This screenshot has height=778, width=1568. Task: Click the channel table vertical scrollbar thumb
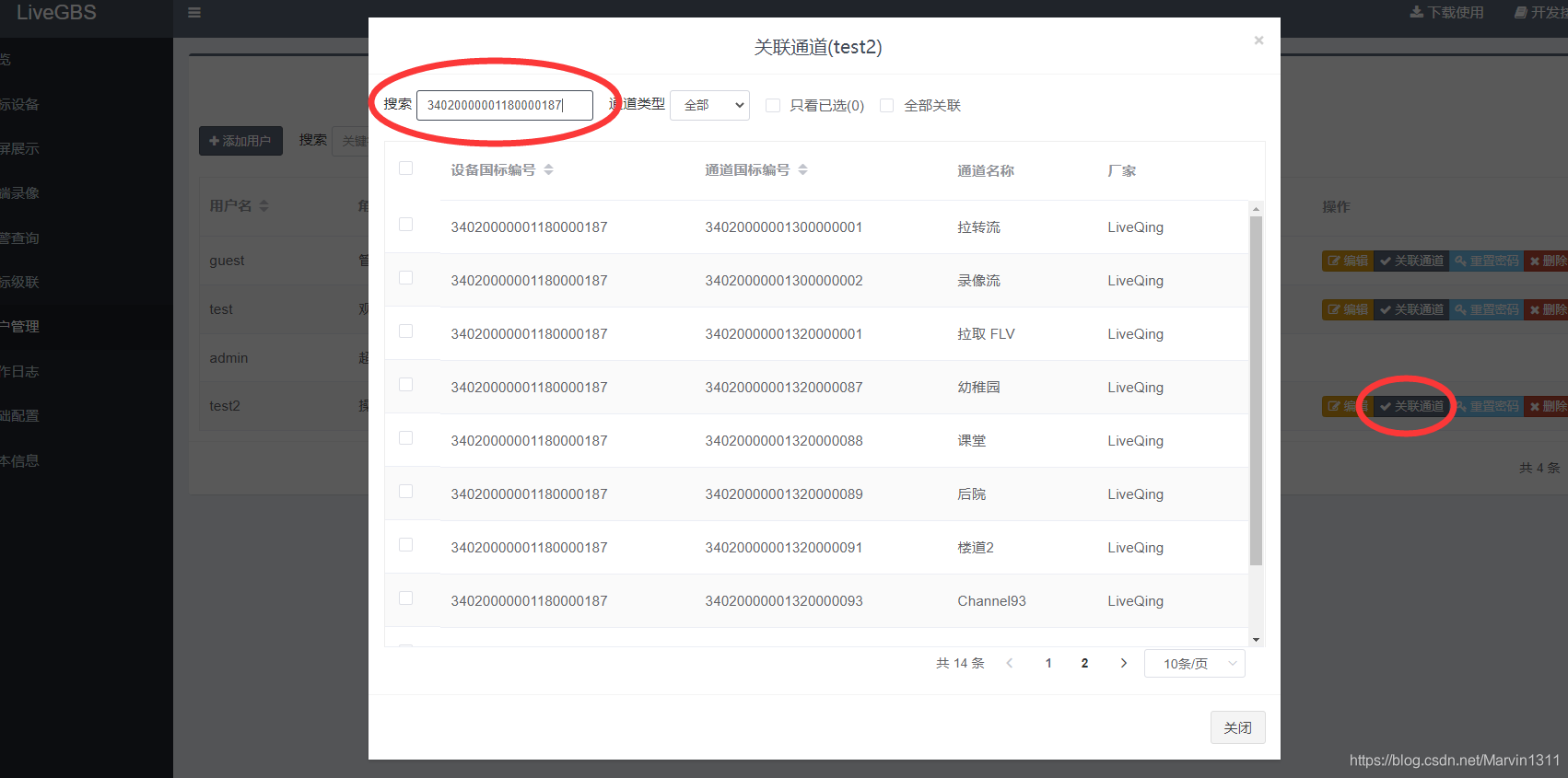[1256, 390]
